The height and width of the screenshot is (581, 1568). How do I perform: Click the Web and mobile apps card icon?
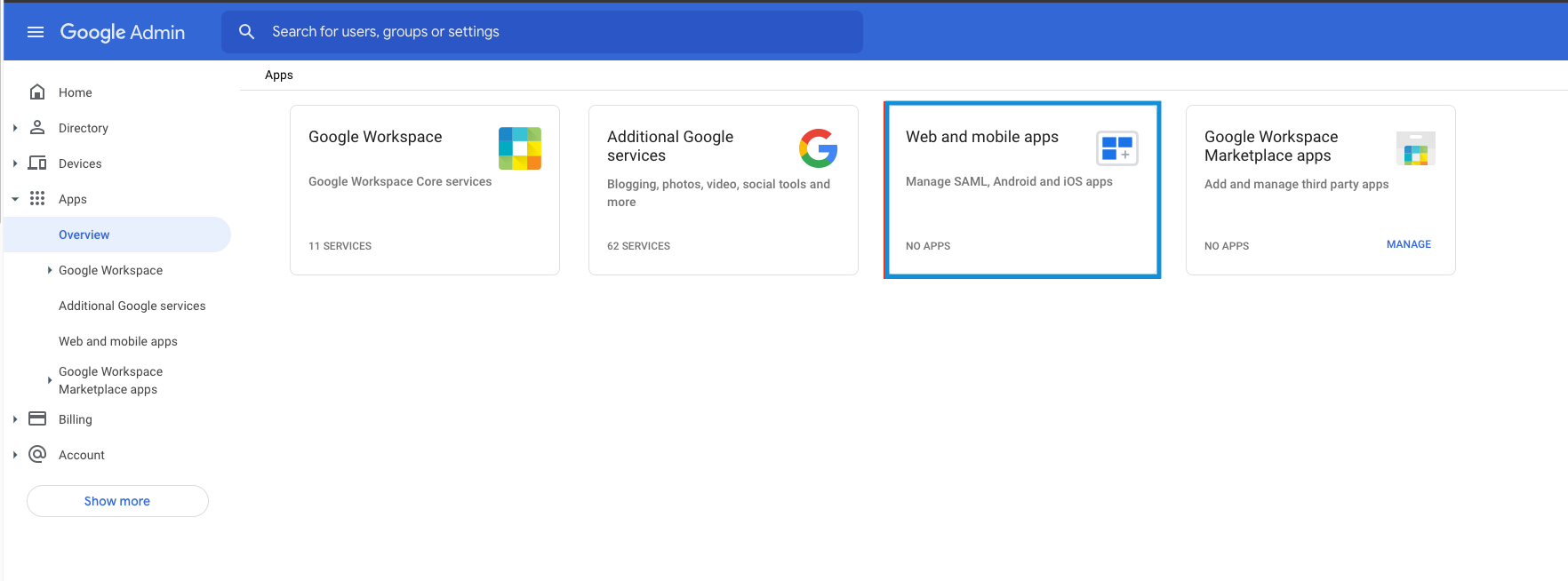pos(1116,148)
